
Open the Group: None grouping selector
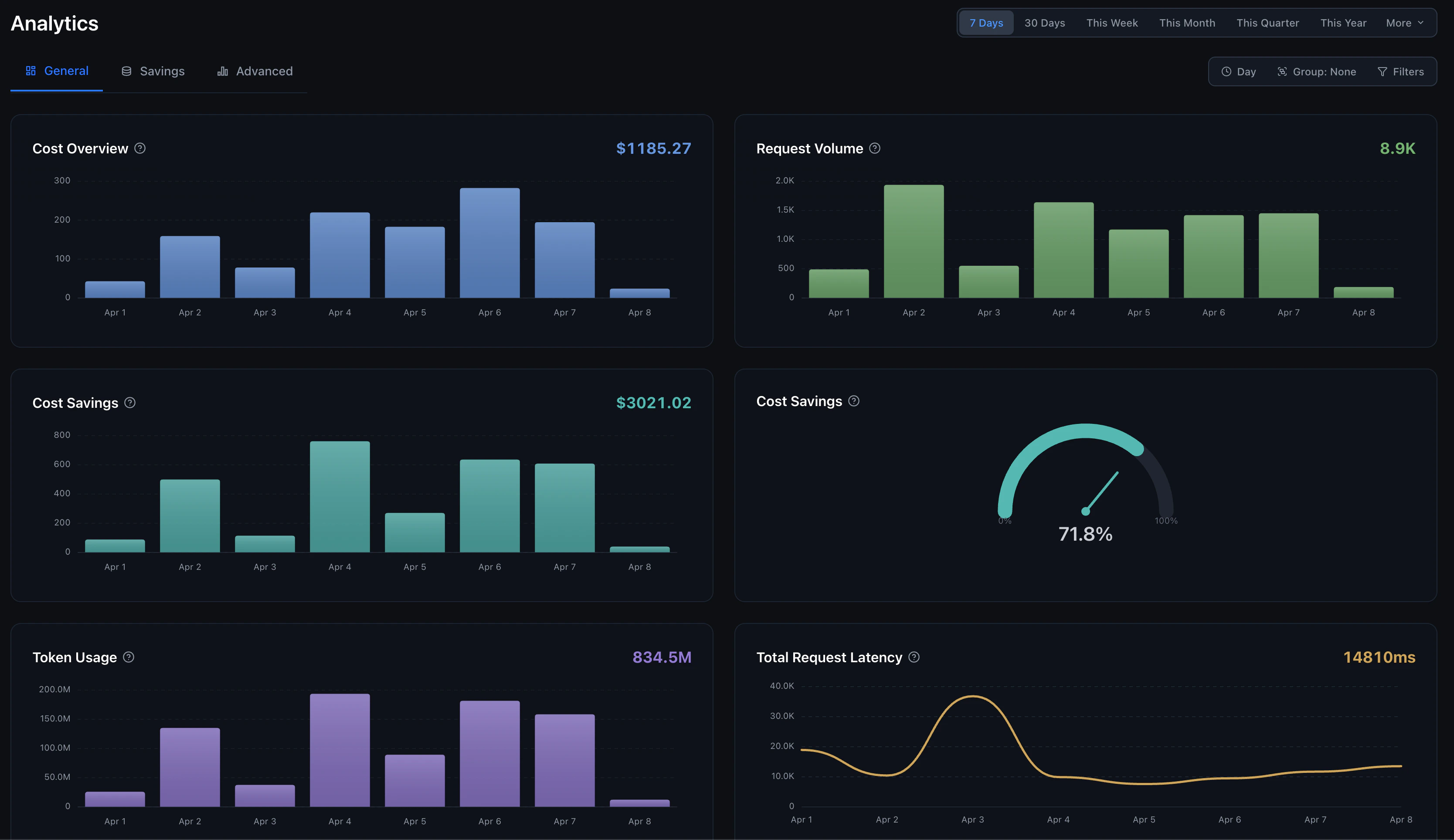[1317, 71]
